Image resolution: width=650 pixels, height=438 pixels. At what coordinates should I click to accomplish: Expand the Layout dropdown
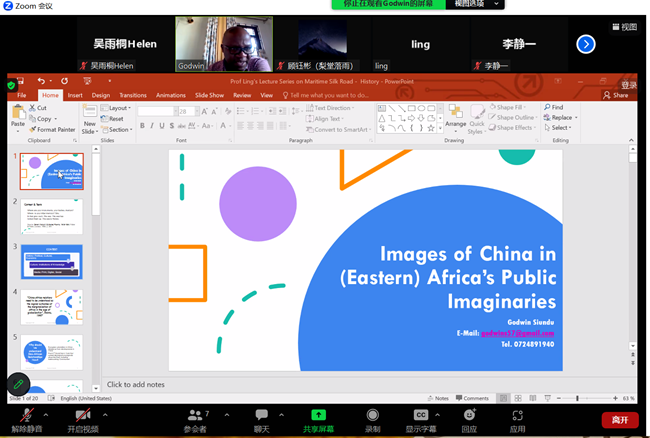(119, 108)
